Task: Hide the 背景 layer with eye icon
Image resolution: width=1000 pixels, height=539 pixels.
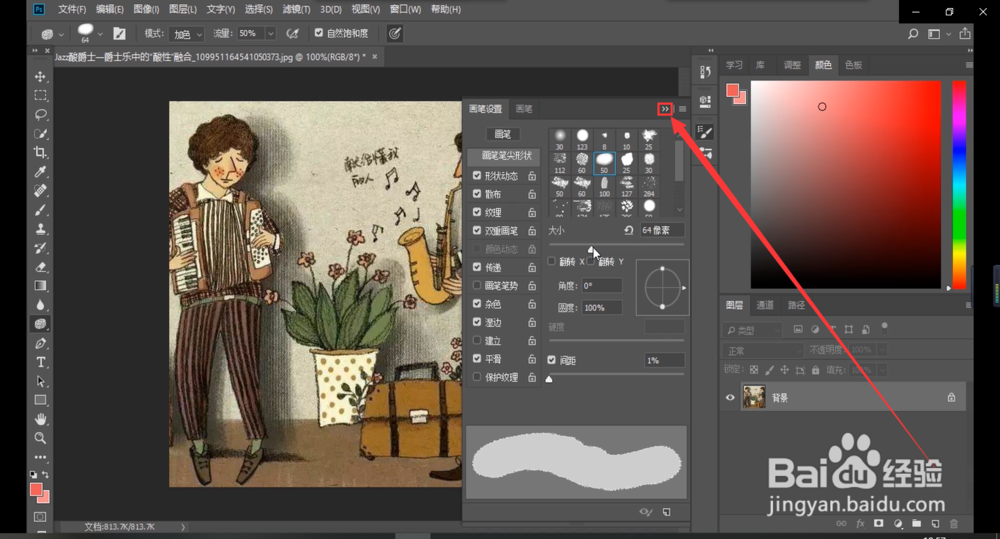Action: 730,397
